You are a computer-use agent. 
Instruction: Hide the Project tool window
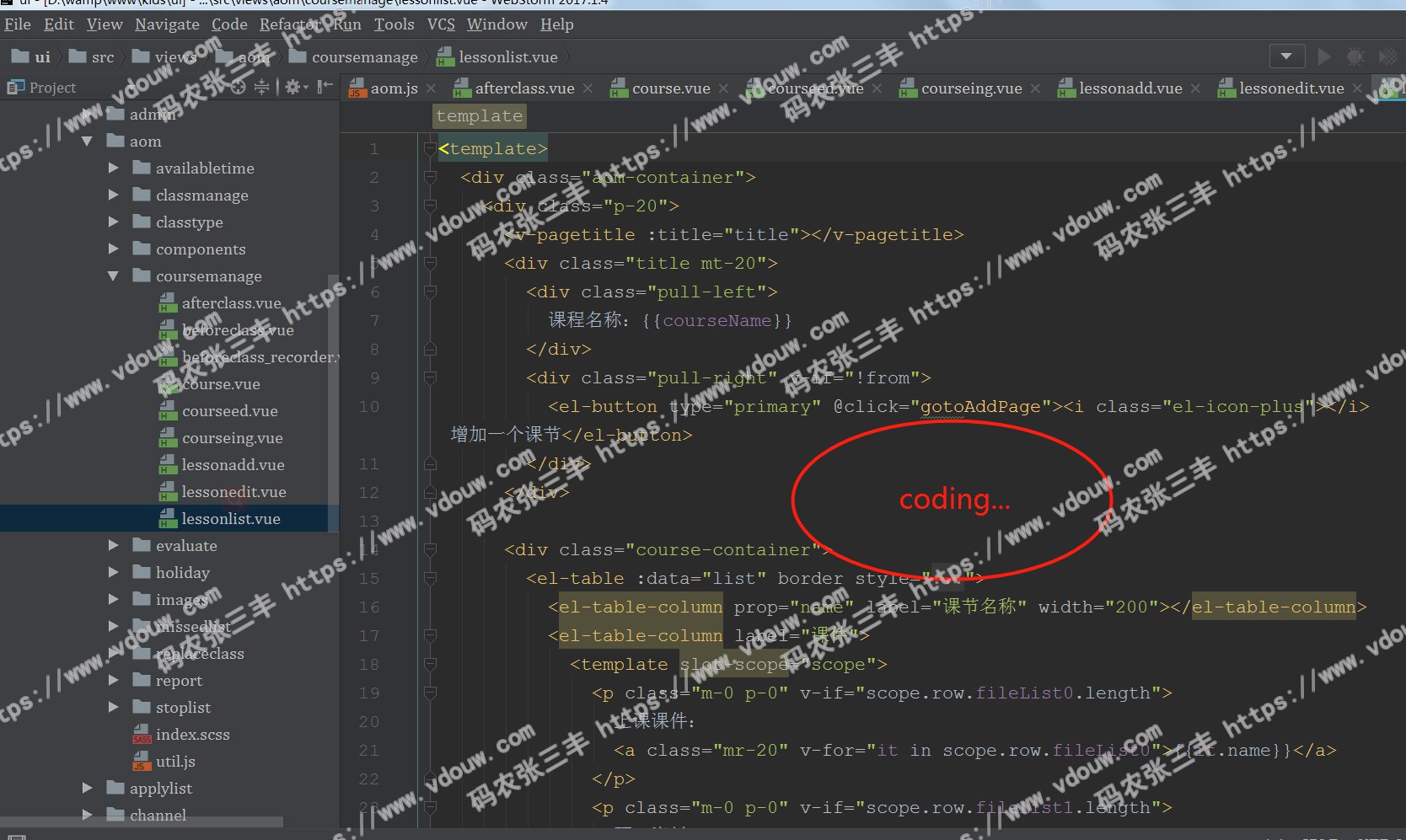point(325,87)
